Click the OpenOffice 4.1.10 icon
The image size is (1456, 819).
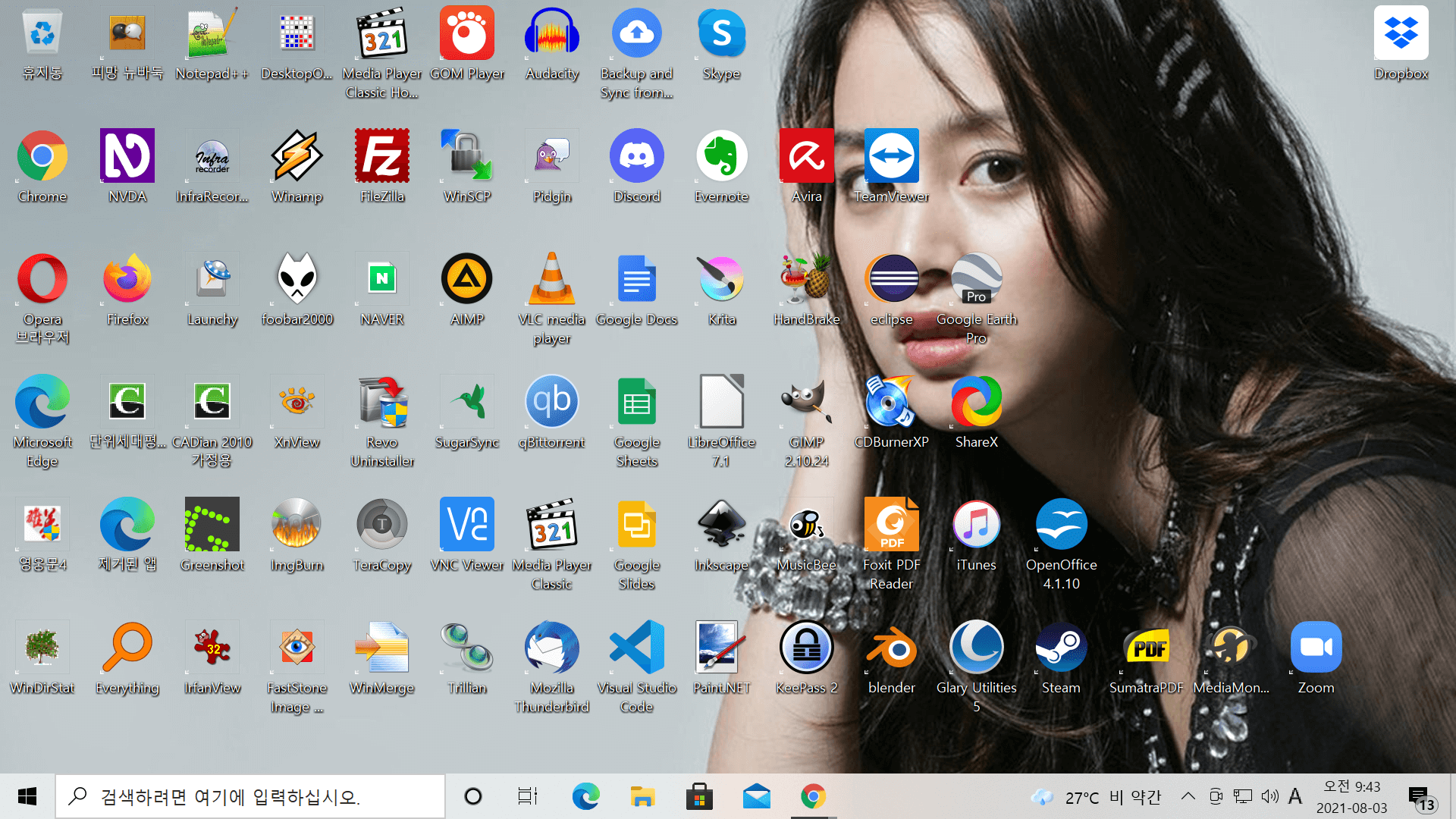1061,544
